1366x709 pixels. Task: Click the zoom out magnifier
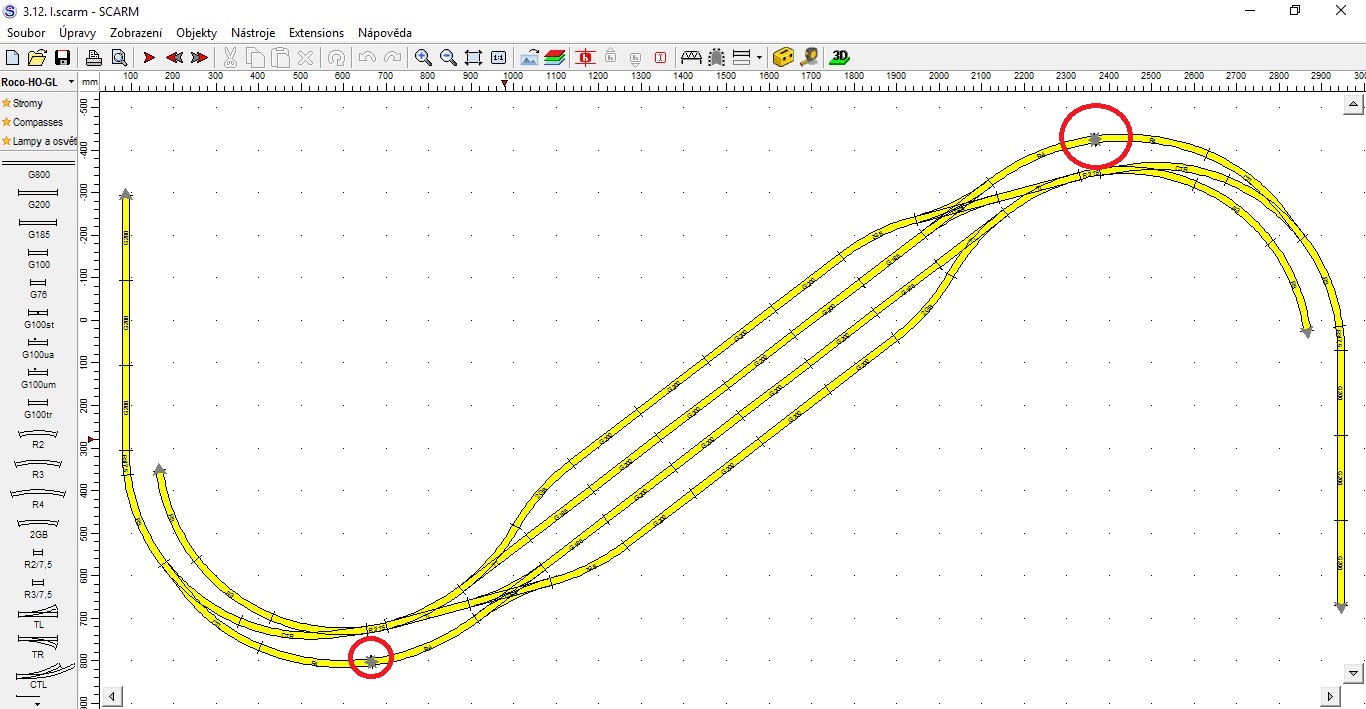[448, 58]
